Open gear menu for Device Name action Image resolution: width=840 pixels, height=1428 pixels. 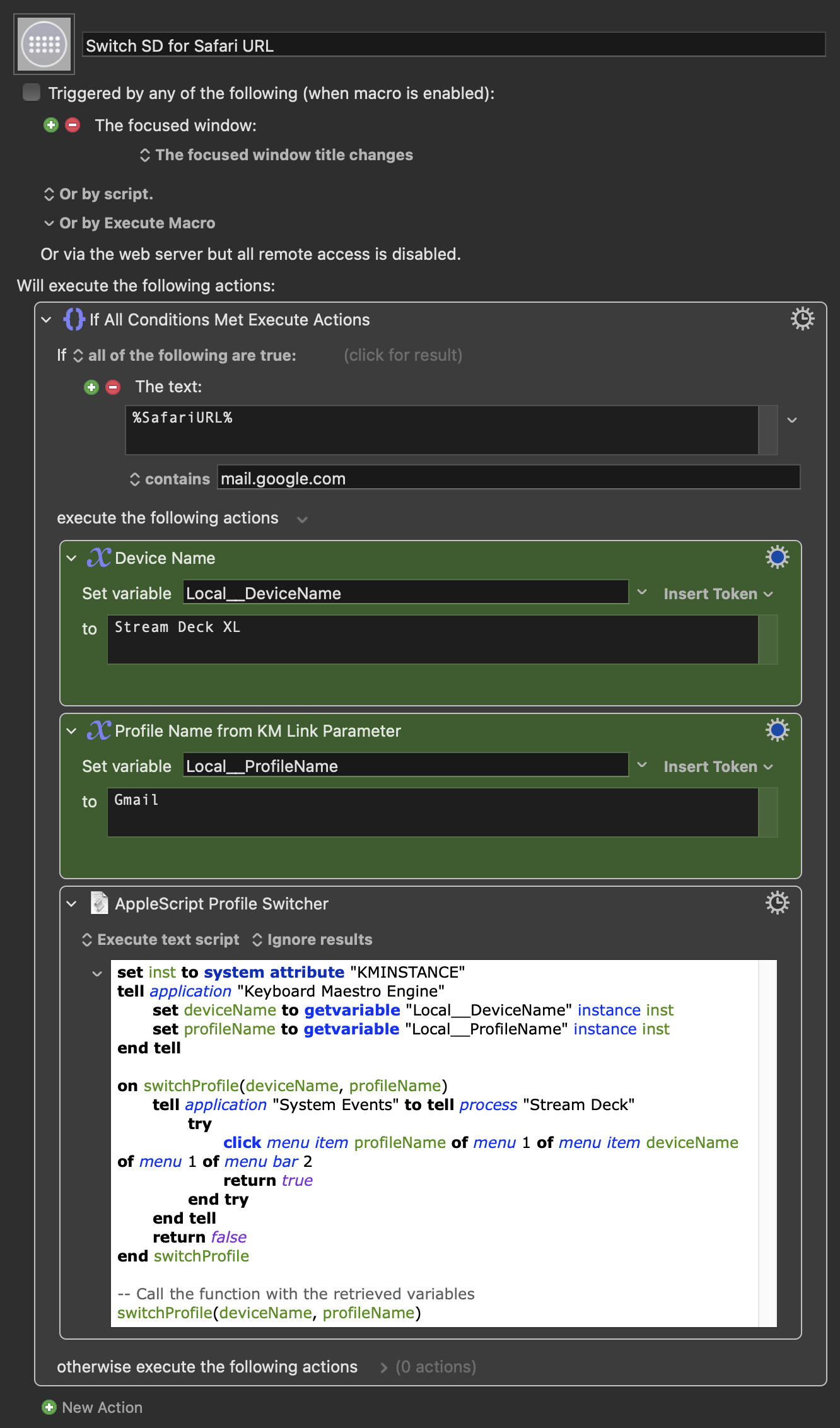tap(777, 558)
